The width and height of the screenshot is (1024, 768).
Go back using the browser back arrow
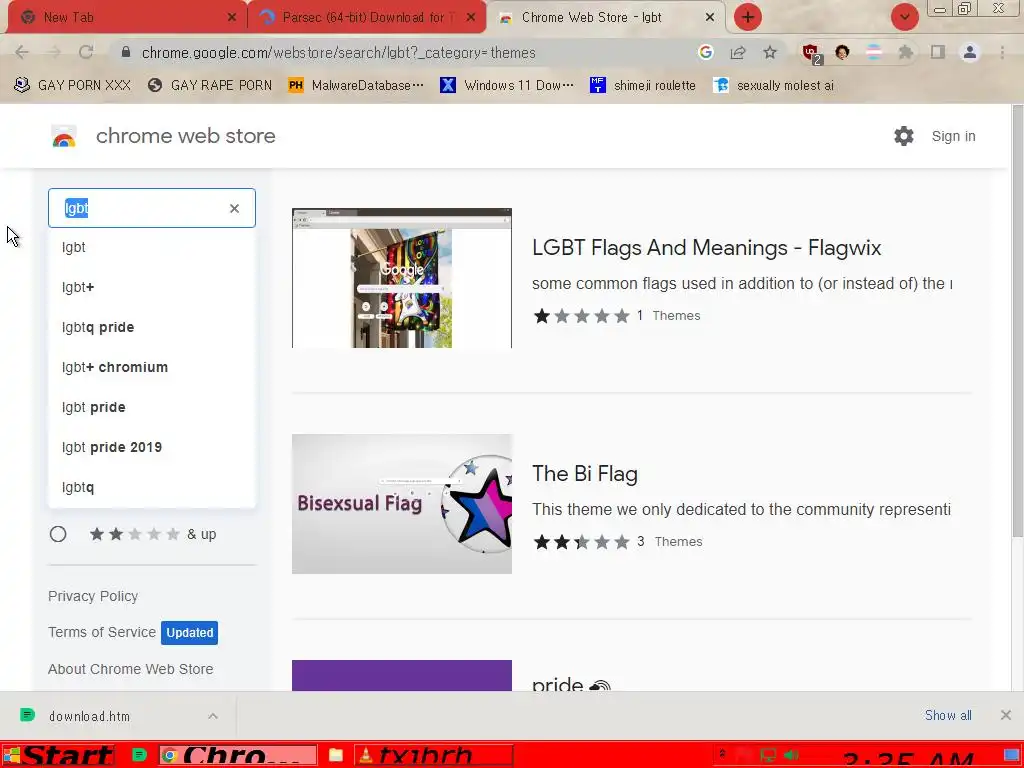pos(22,52)
